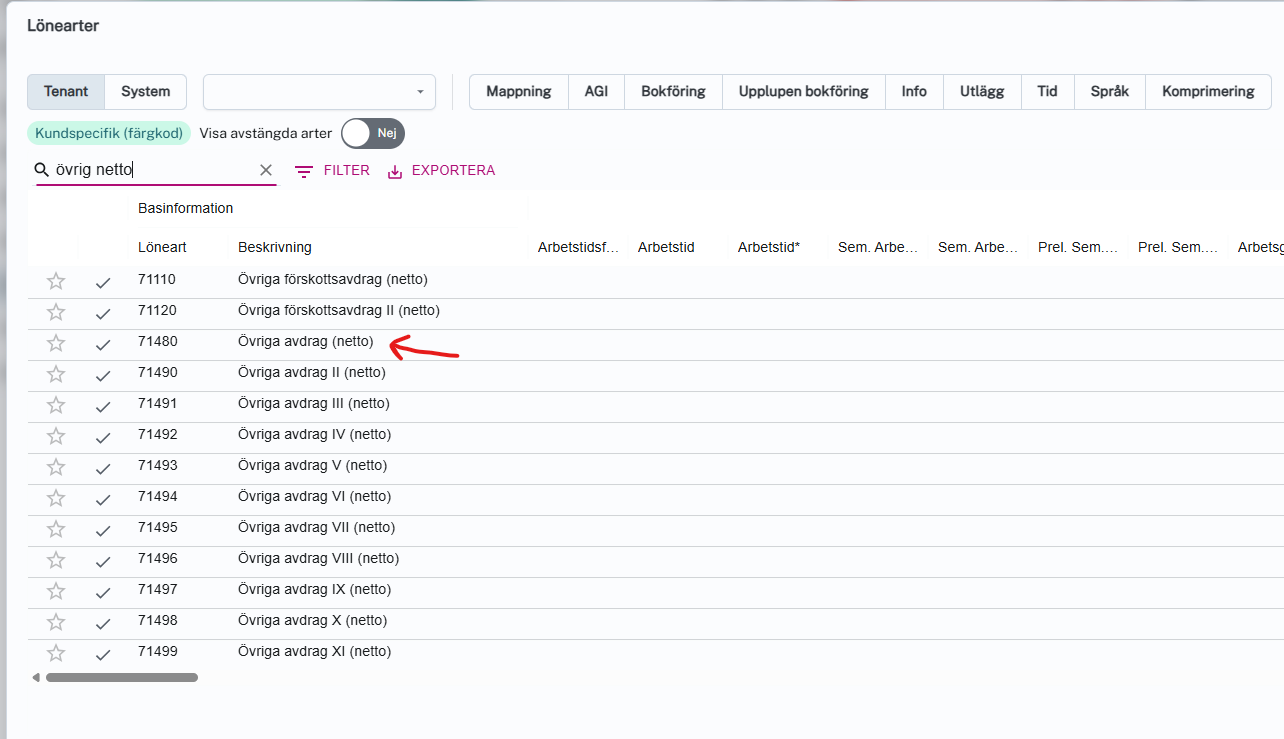Click the magnifying glass search icon
This screenshot has height=739, width=1284.
(x=42, y=170)
